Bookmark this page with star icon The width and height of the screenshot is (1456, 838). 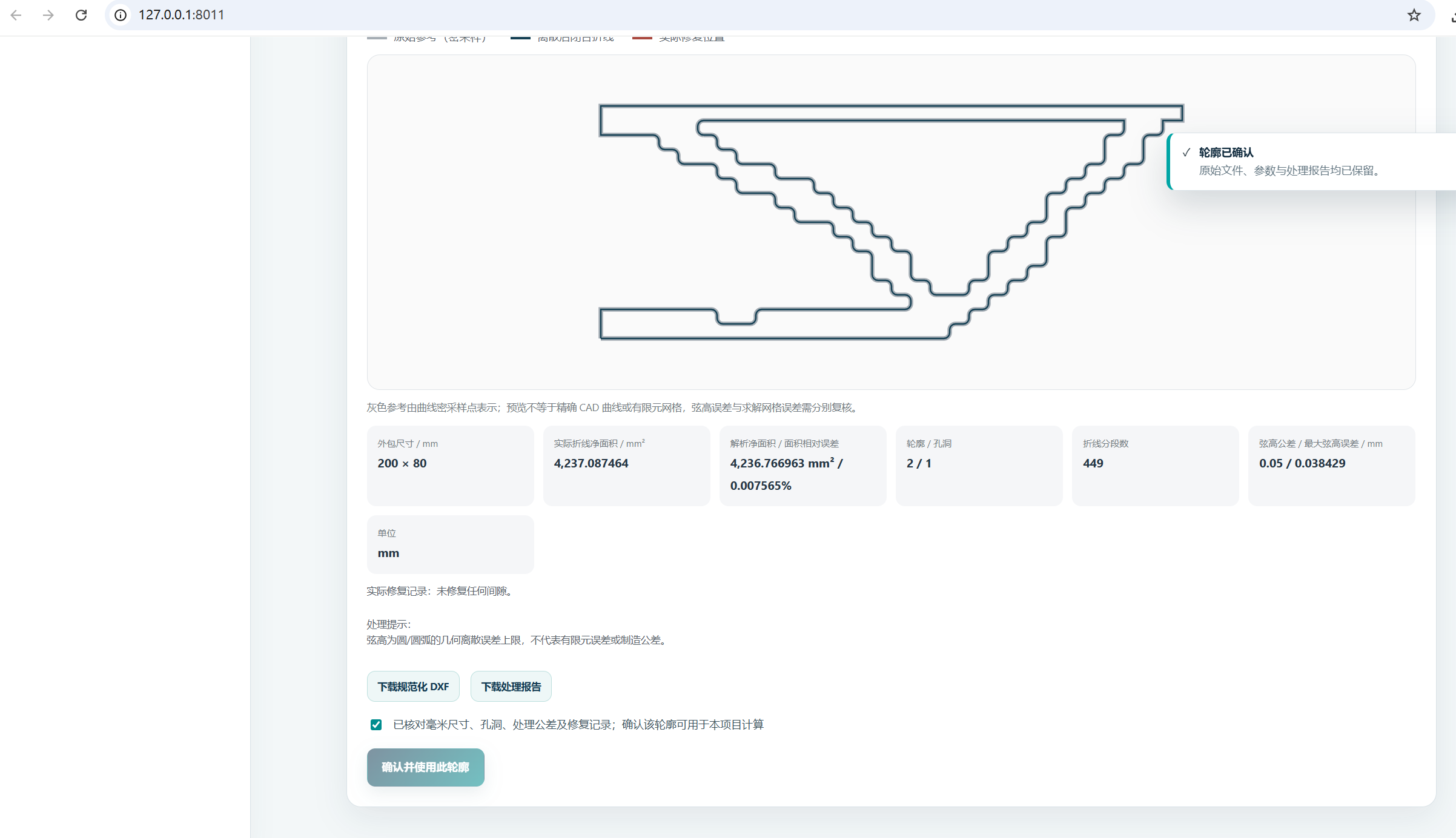(x=1414, y=15)
